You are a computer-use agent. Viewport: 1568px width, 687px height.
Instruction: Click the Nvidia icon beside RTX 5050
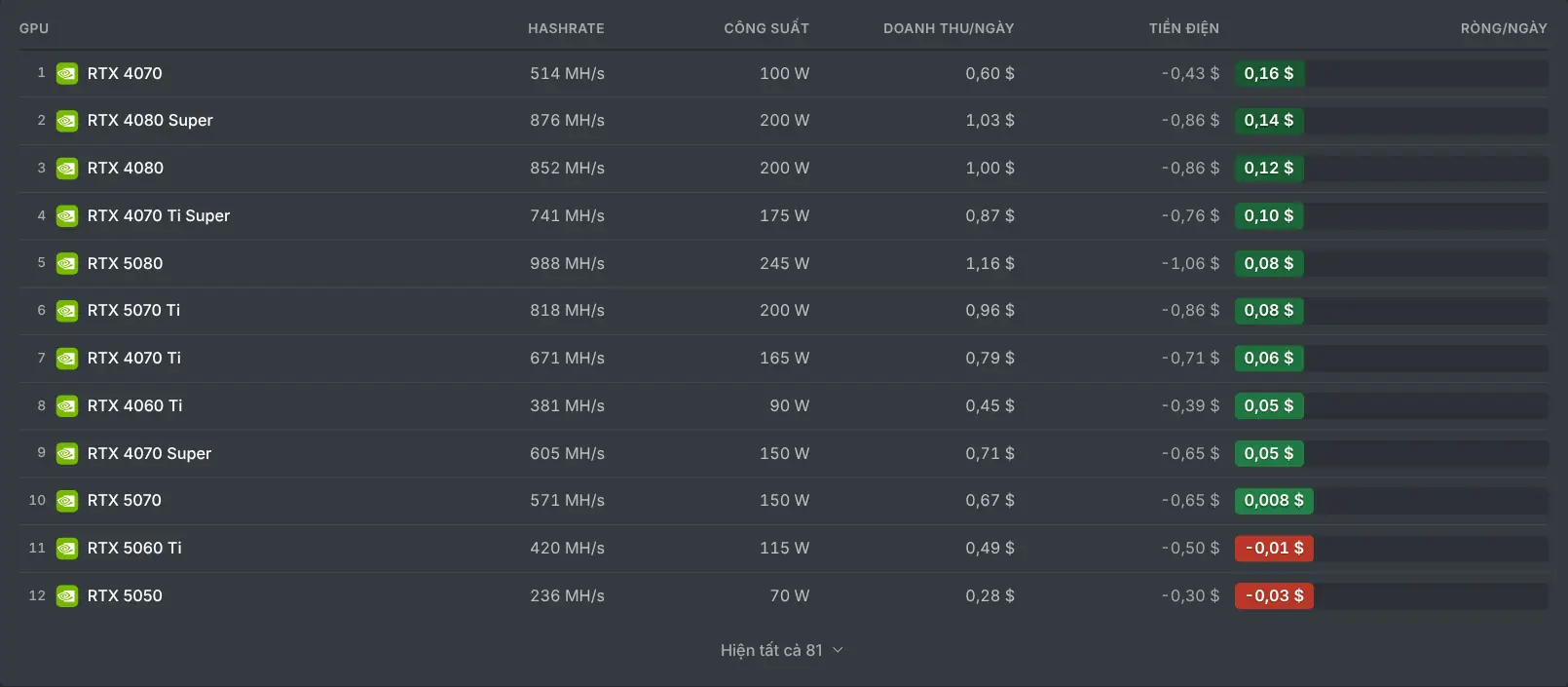(x=66, y=595)
